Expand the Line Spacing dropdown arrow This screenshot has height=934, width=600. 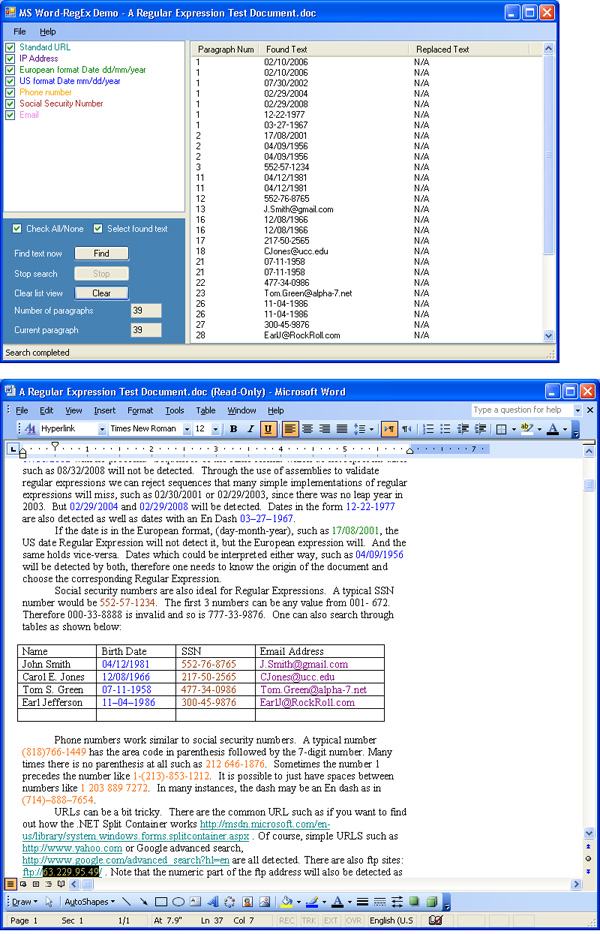(x=372, y=429)
